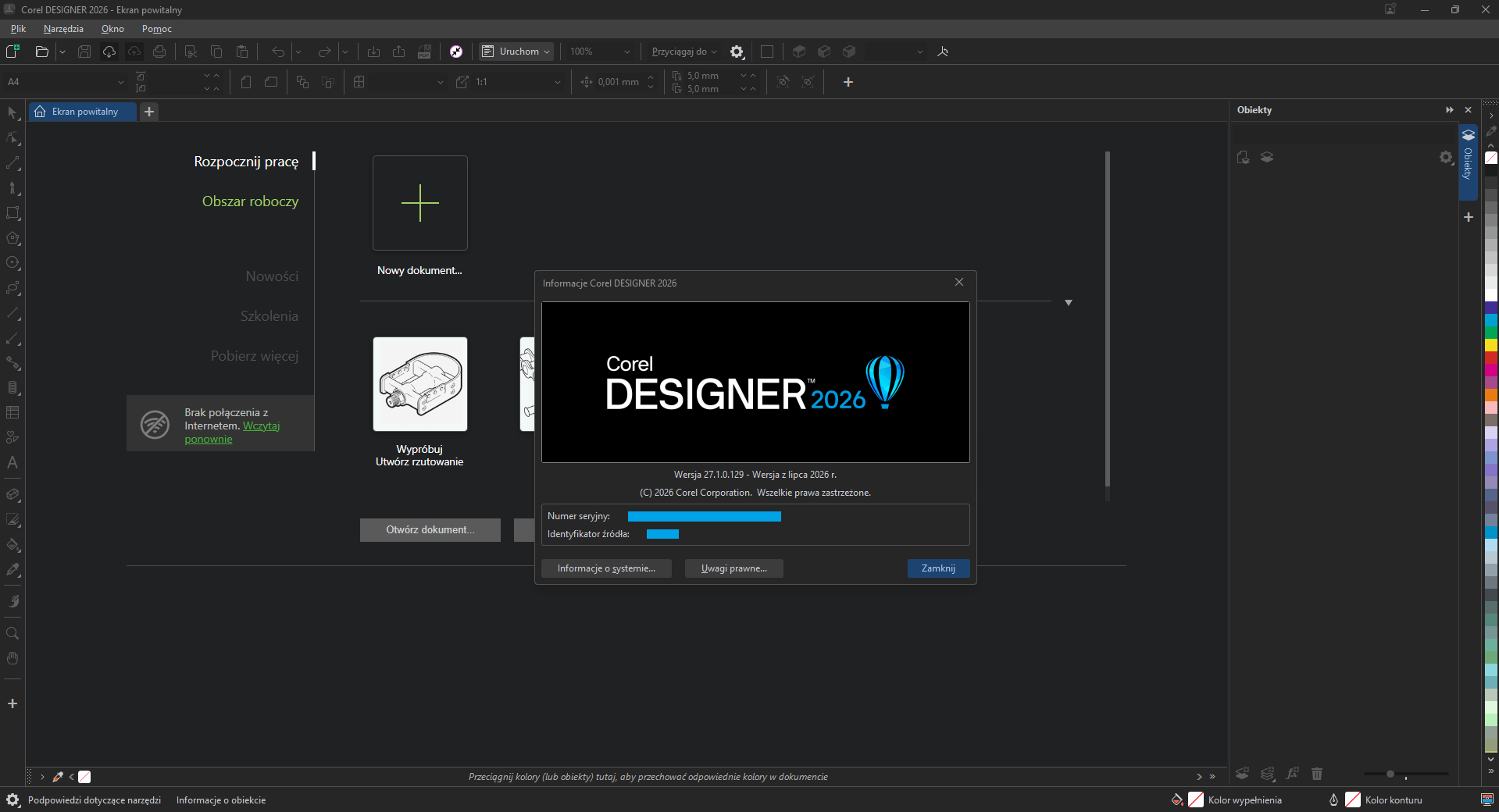This screenshot has width=1499, height=812.
Task: Click the Import icon in the toolbar
Action: tap(373, 52)
